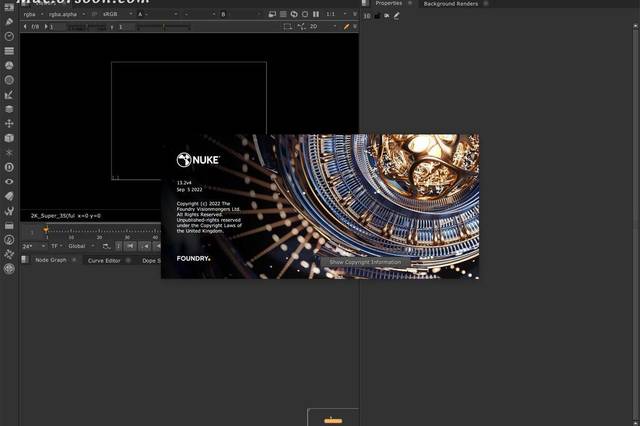Open the B input dropdown
The width and height of the screenshot is (640, 426).
(x=241, y=14)
